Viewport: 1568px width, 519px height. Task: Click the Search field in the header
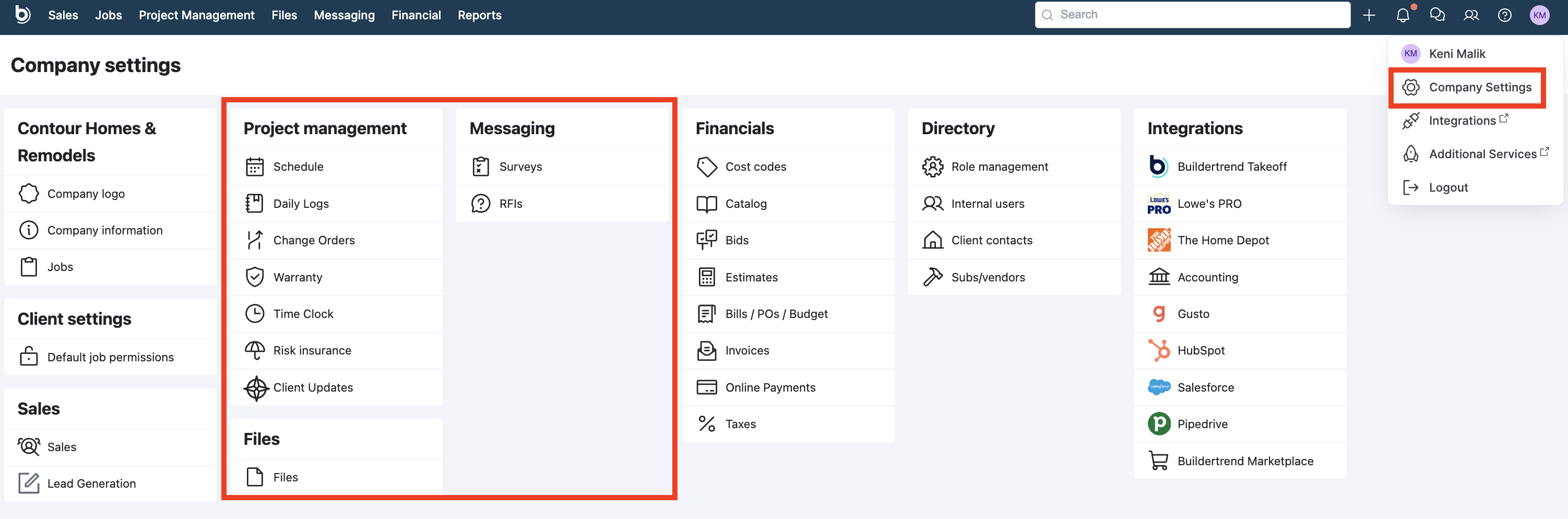pyautogui.click(x=1192, y=15)
